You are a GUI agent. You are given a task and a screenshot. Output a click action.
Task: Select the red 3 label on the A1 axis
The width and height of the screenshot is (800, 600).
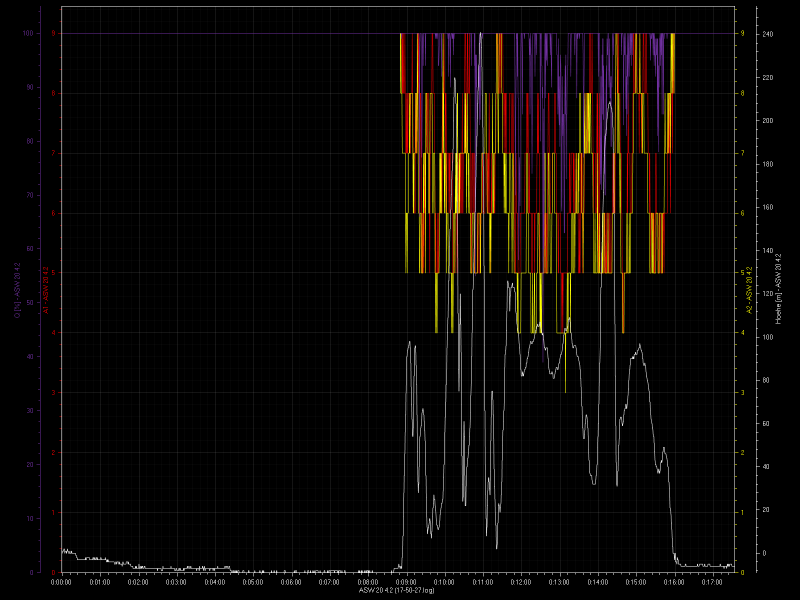[x=53, y=393]
